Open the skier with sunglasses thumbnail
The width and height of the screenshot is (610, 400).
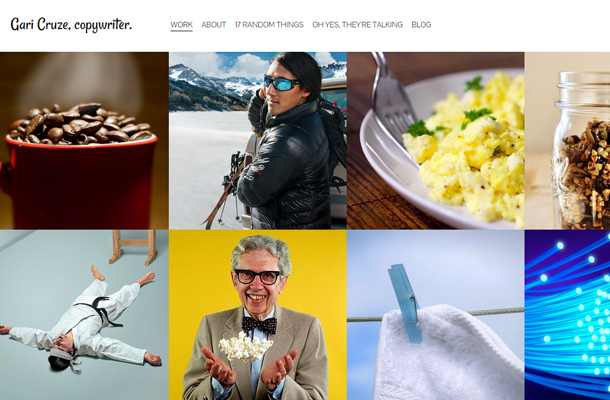(x=258, y=140)
